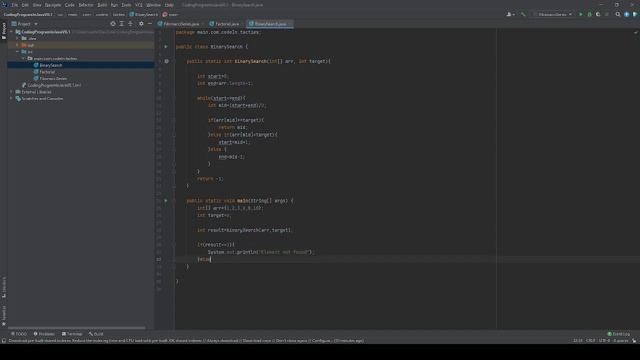The height and width of the screenshot is (360, 640).
Task: Click the Build Project hammer icon
Action: click(x=523, y=14)
